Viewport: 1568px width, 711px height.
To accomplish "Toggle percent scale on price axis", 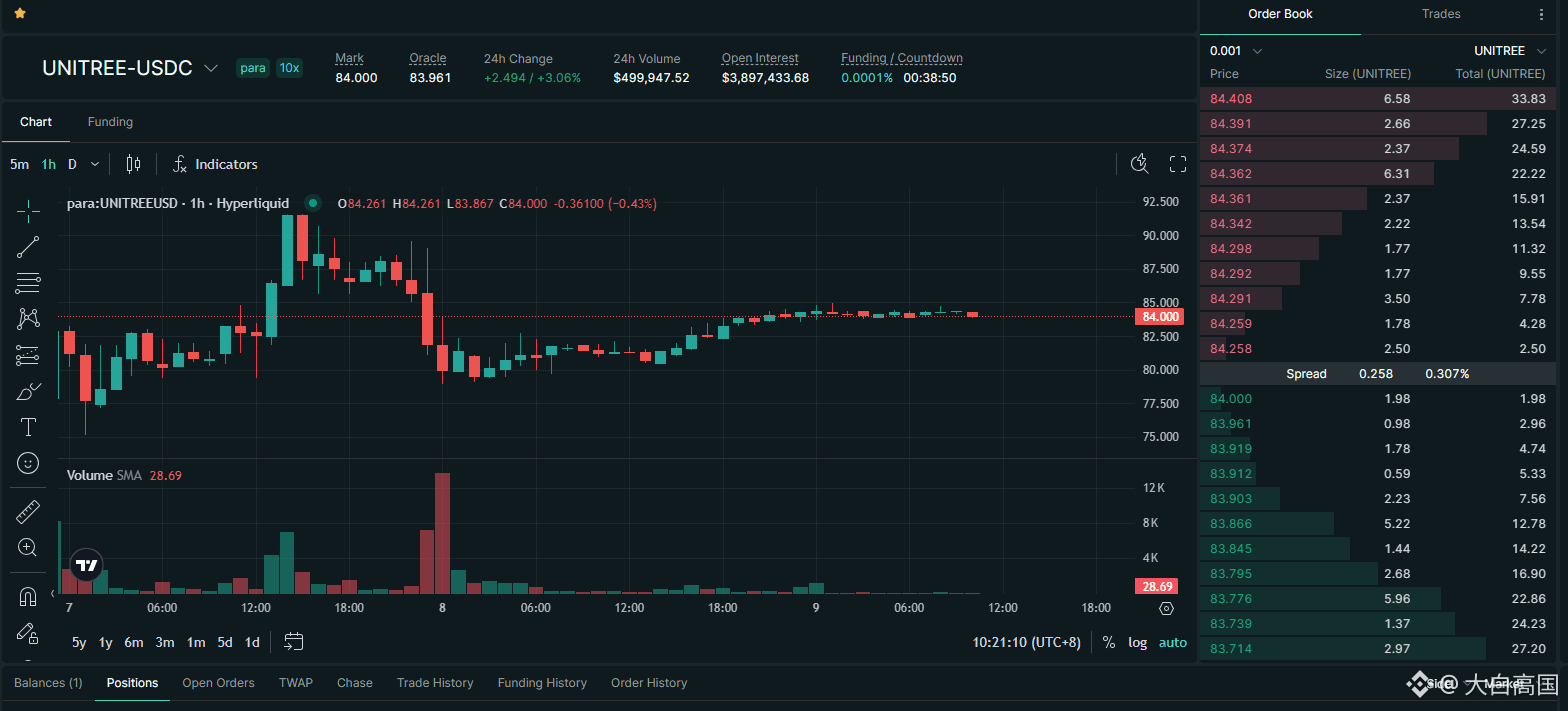I will pyautogui.click(x=1109, y=643).
